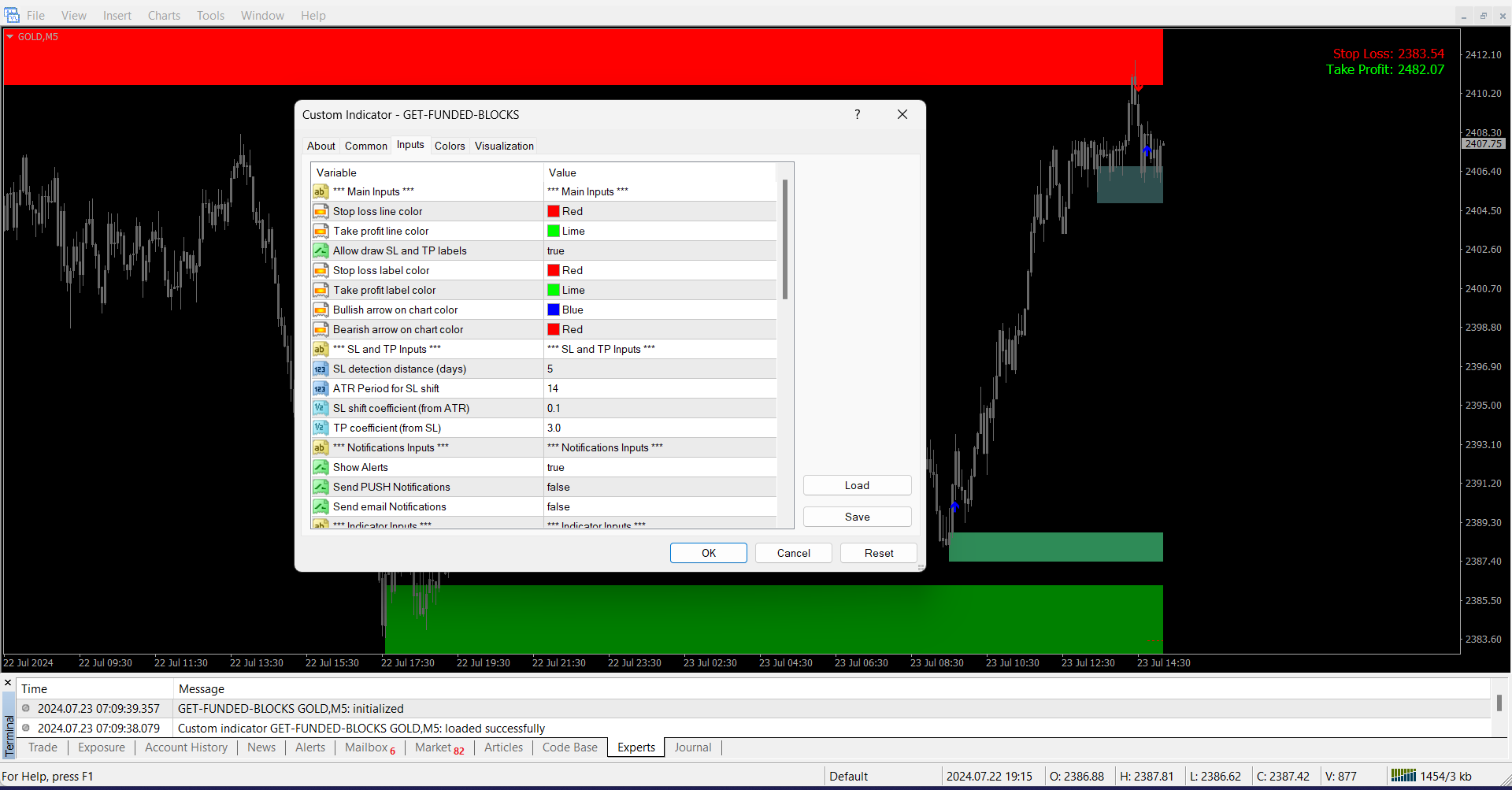This screenshot has height=790, width=1512.
Task: Toggle the Show Alerts value
Action: 660,467
